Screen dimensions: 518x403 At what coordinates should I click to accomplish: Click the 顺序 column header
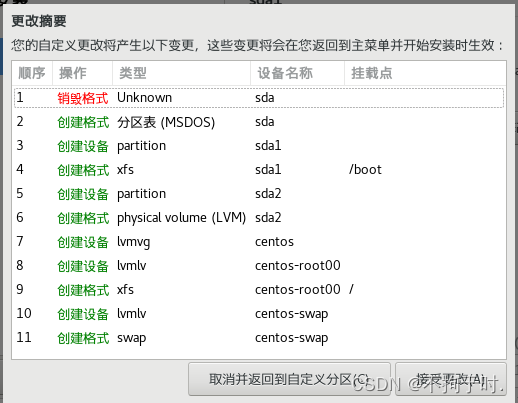pyautogui.click(x=32, y=73)
